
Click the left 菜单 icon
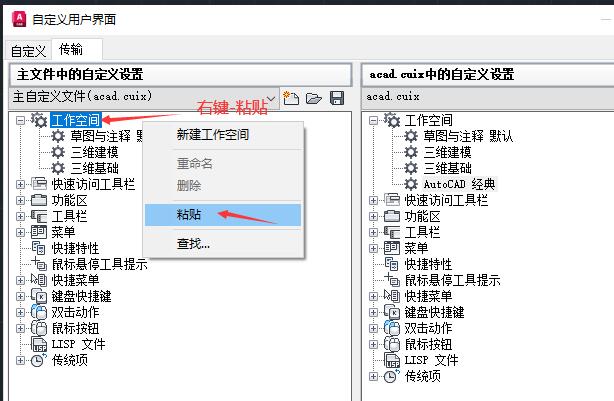click(39, 232)
